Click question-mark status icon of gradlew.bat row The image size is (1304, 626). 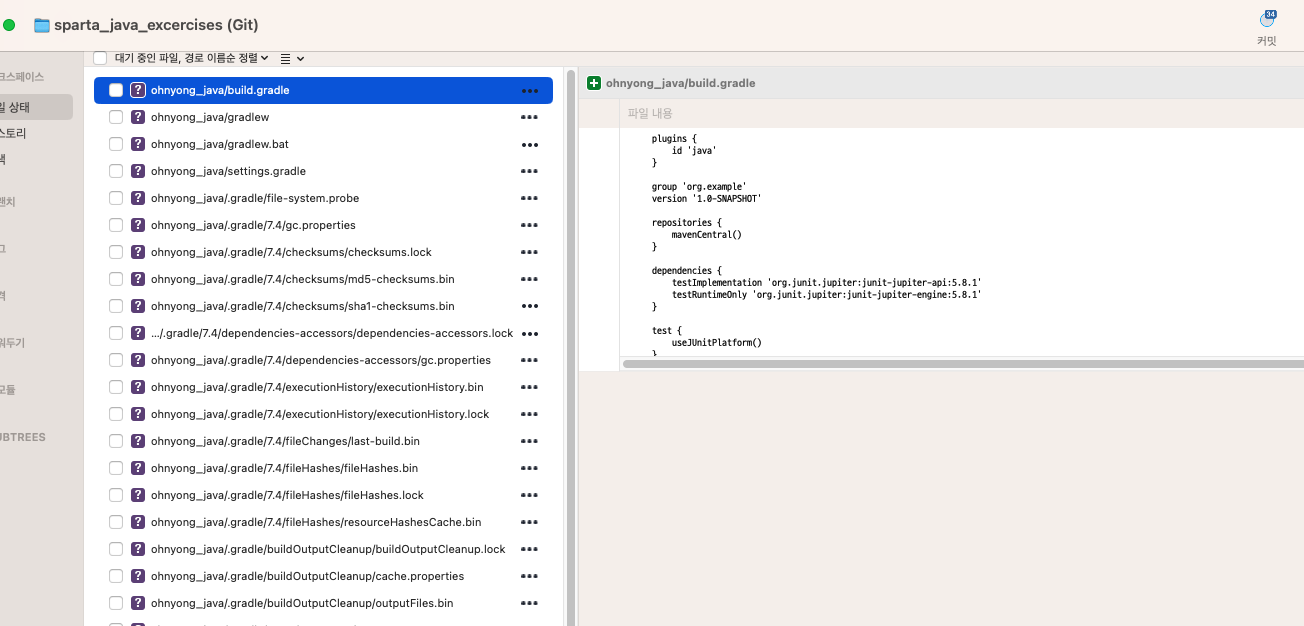point(138,144)
